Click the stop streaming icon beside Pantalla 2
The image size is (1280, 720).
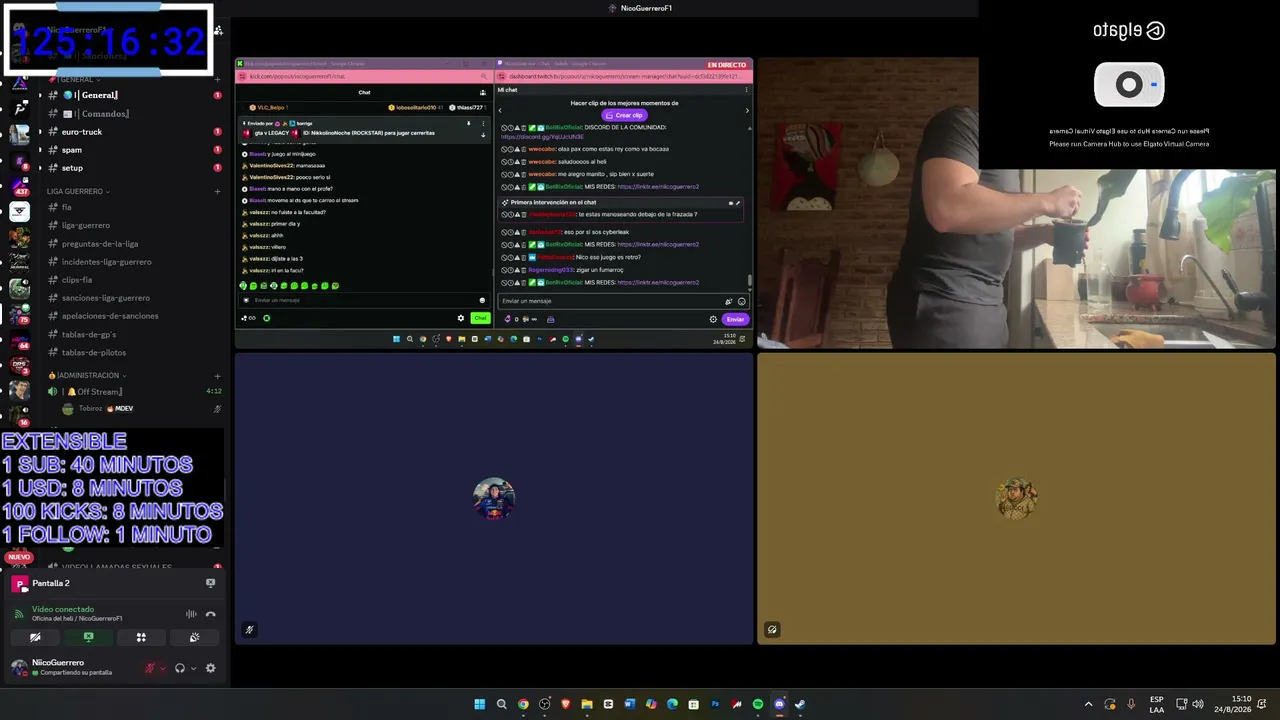210,583
